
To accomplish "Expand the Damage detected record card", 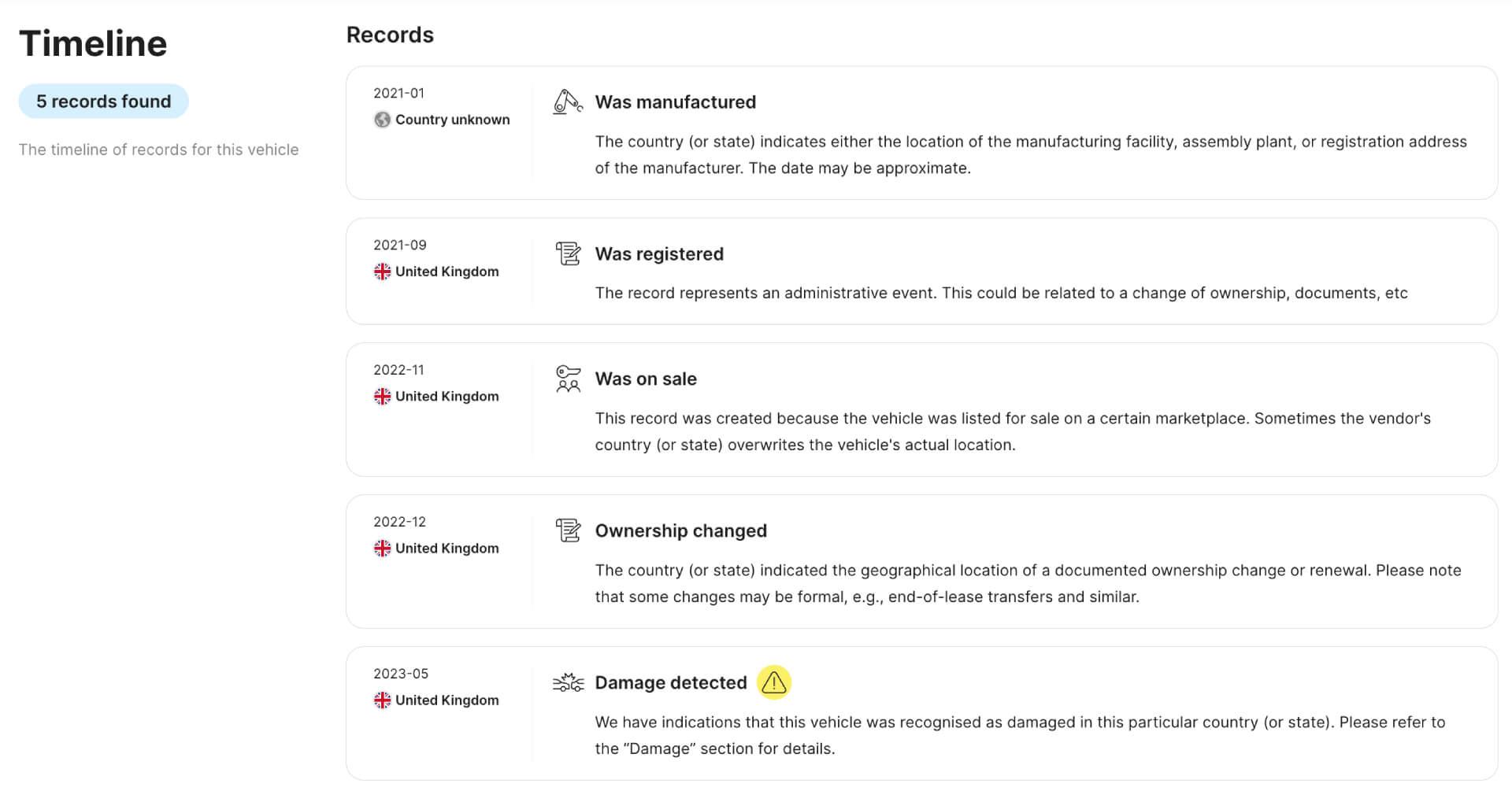I will [x=921, y=712].
